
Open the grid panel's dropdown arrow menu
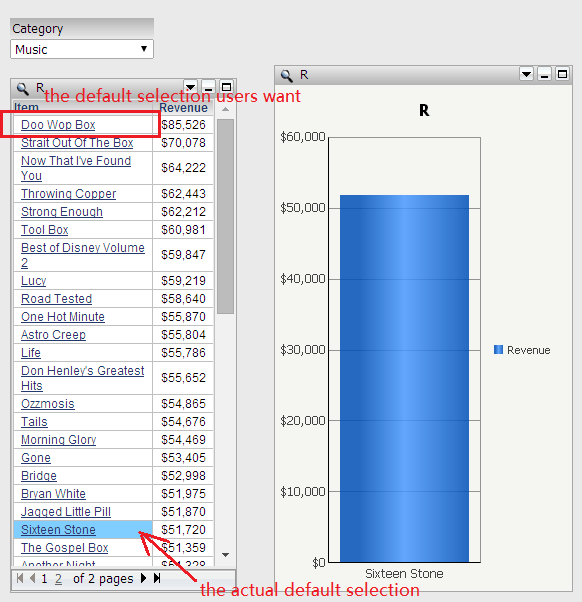tap(190, 87)
